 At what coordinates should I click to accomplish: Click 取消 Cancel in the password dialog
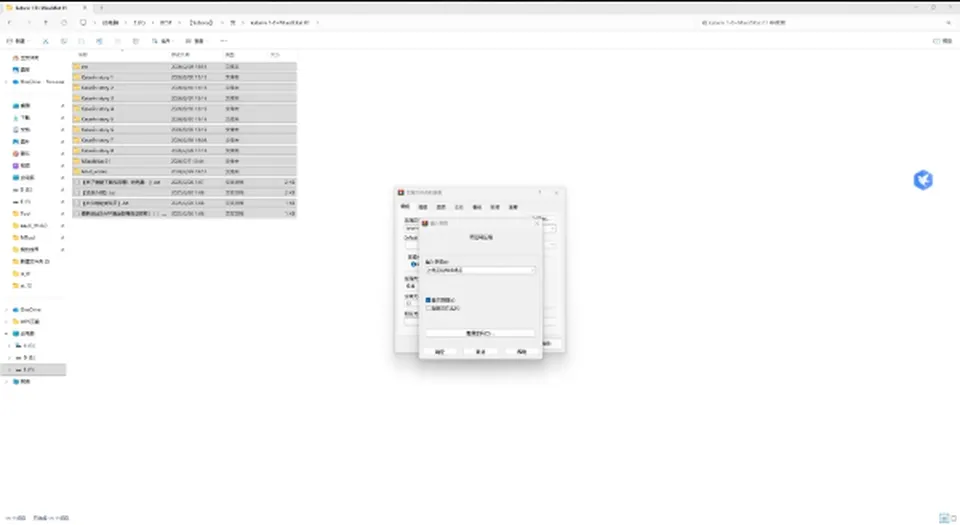(481, 352)
